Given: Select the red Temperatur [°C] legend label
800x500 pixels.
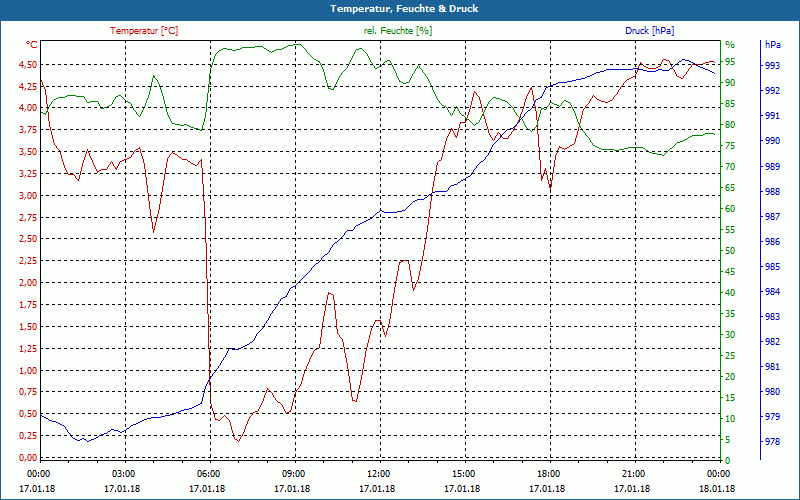Looking at the screenshot, I should click(144, 31).
